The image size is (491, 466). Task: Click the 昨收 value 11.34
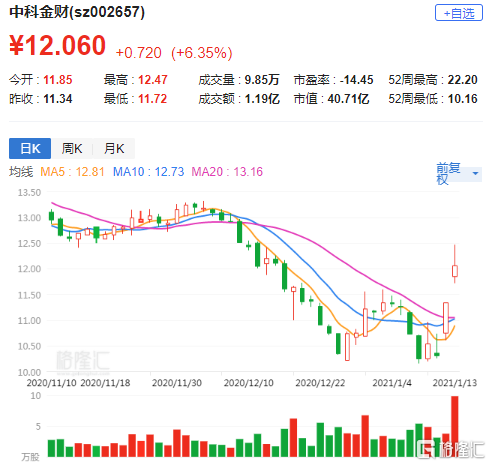58,99
